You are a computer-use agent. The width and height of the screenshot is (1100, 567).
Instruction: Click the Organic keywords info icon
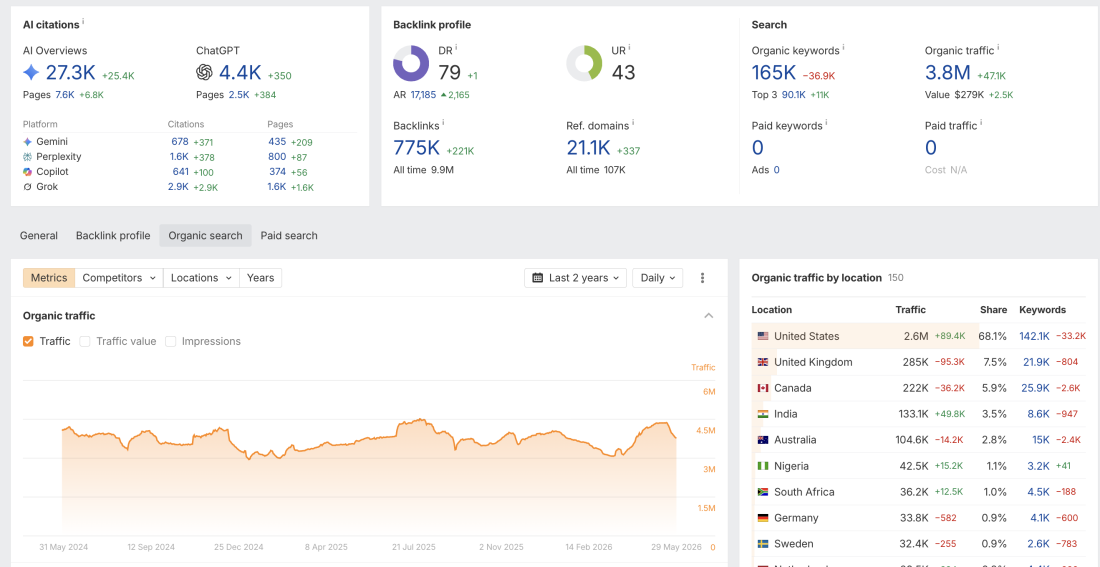[843, 48]
